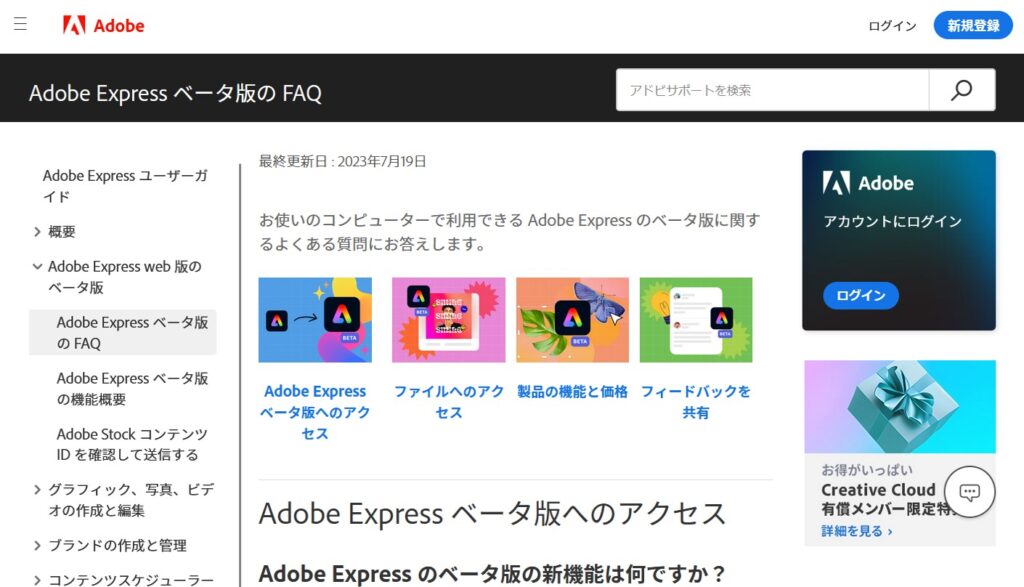Open Adobe Stock コンテンツ ID を確認して送信する item
Viewport: 1024px width, 587px height.
pos(132,444)
